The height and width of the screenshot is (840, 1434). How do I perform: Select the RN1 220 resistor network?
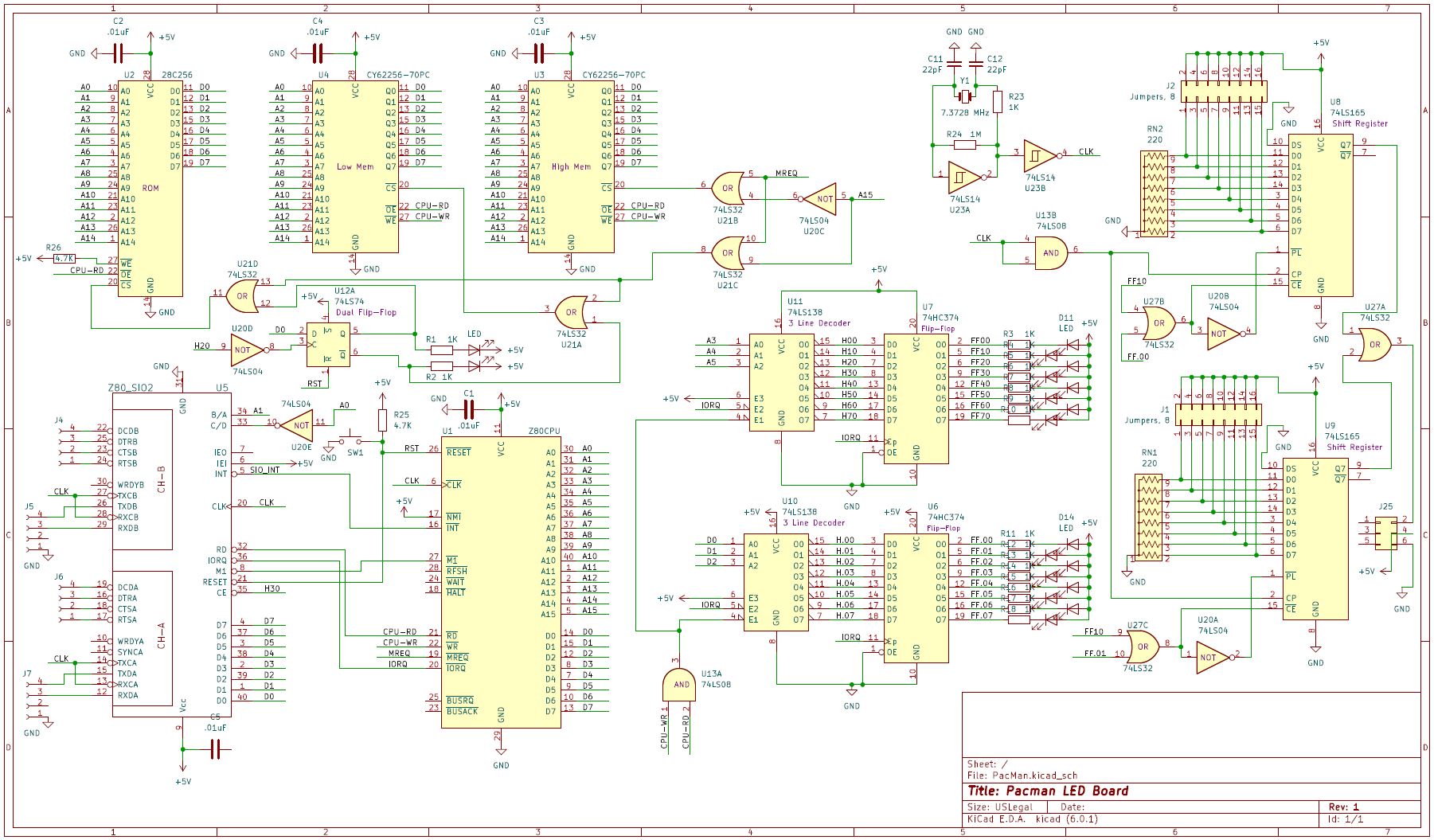1149,518
